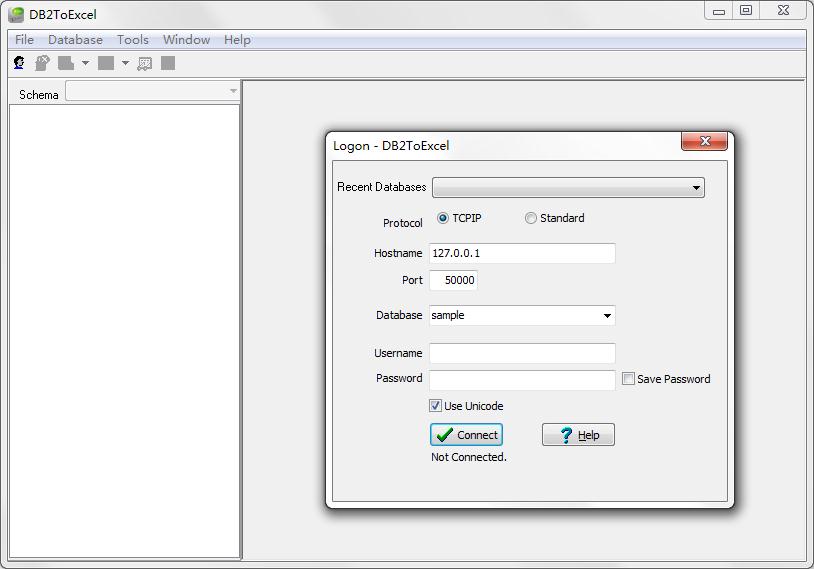Image resolution: width=814 pixels, height=569 pixels.
Task: Click the logon user icon in toolbar
Action: click(19, 63)
